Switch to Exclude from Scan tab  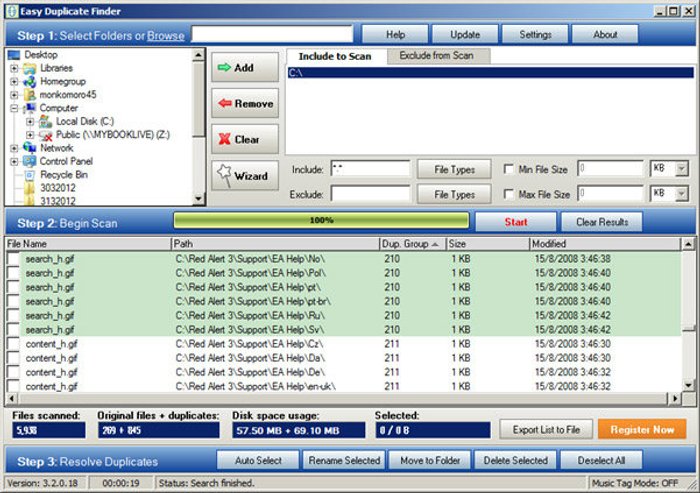[x=437, y=56]
